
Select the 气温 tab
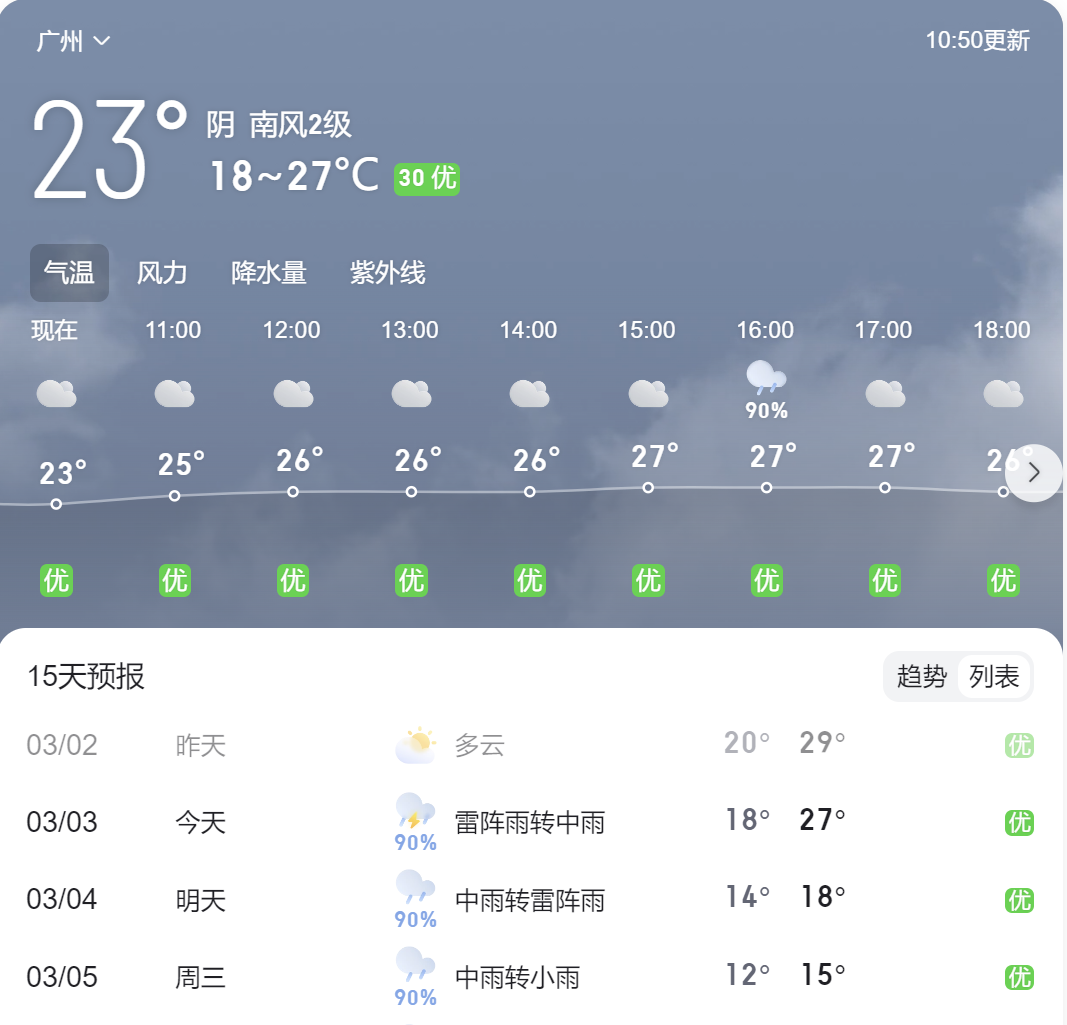(x=69, y=273)
